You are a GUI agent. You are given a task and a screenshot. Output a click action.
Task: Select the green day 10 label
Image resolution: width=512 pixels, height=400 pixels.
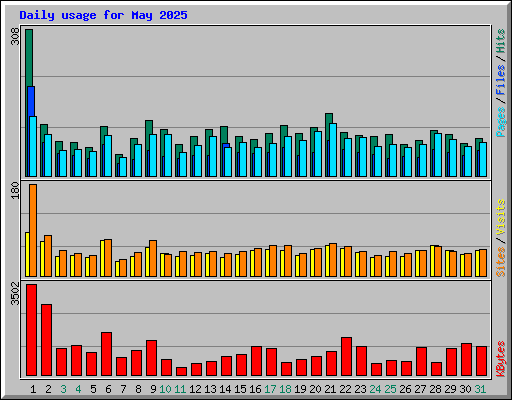pos(165,389)
